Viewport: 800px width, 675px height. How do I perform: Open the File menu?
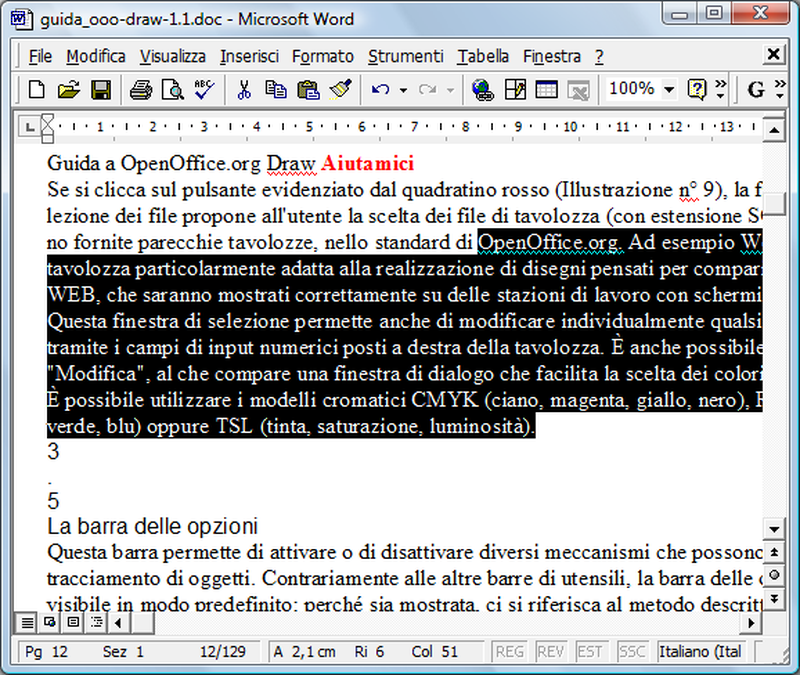tap(40, 56)
